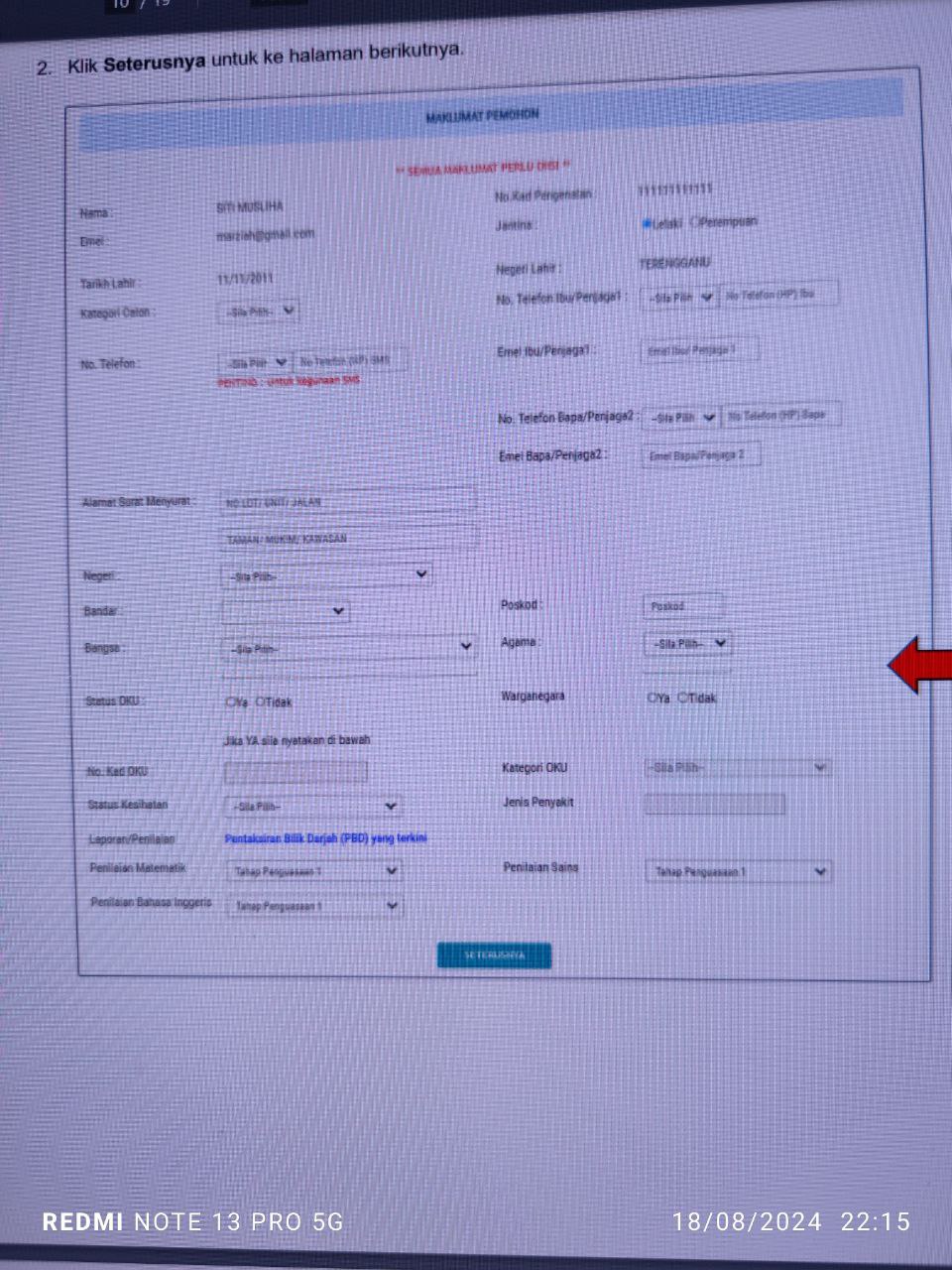Expand the Negeri dropdown list
This screenshot has height=1270, width=952.
pos(325,575)
